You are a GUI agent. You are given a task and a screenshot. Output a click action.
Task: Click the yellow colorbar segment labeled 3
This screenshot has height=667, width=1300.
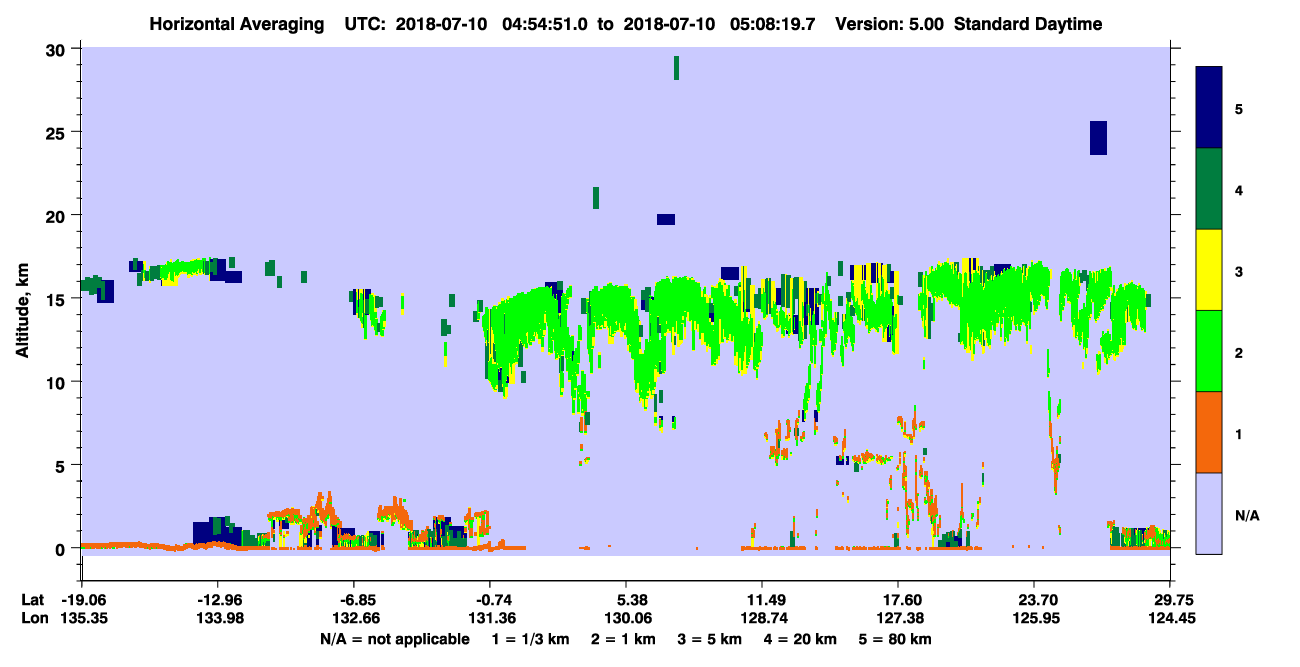click(x=1209, y=270)
